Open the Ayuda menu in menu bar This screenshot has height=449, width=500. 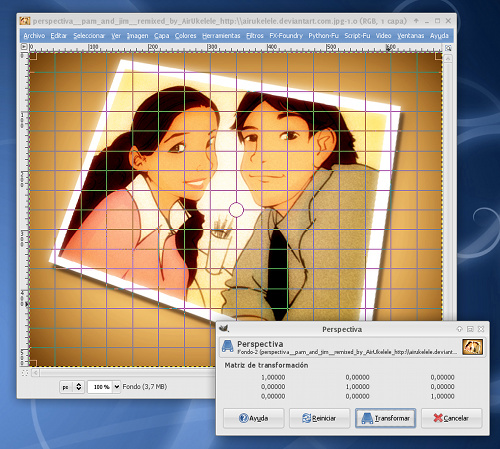point(439,36)
